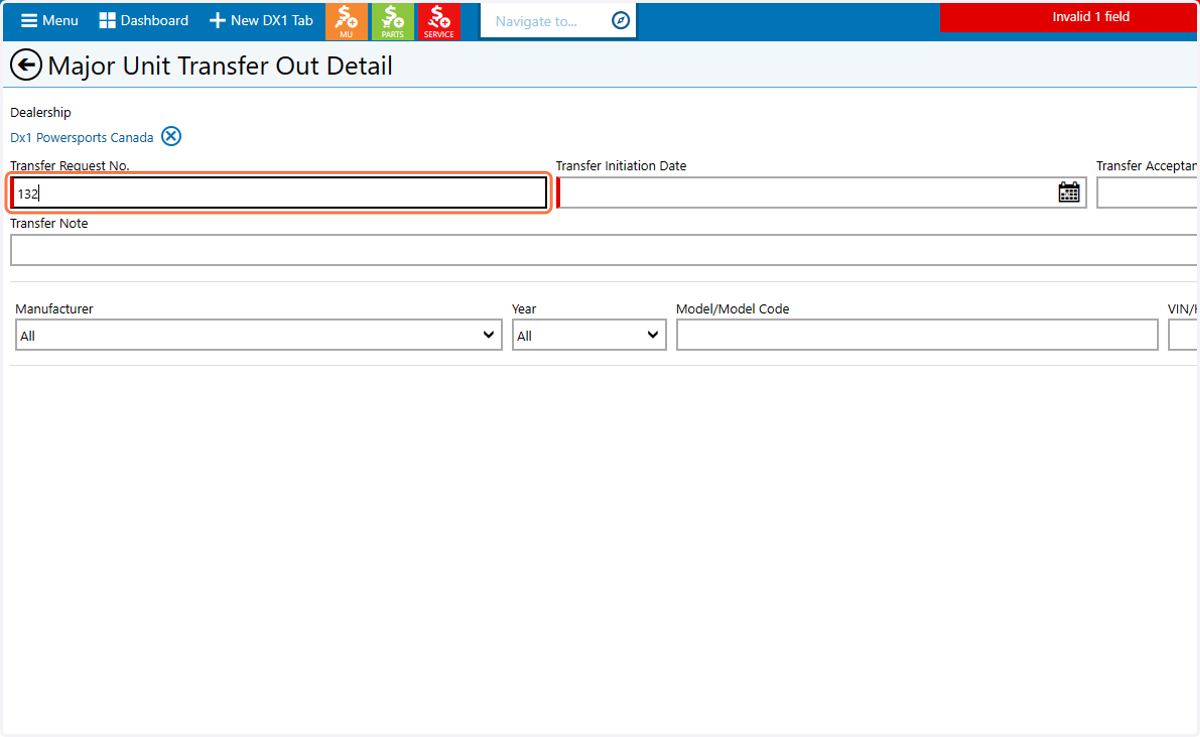Expand the Year dropdown
The width and height of the screenshot is (1200, 737).
(x=589, y=335)
